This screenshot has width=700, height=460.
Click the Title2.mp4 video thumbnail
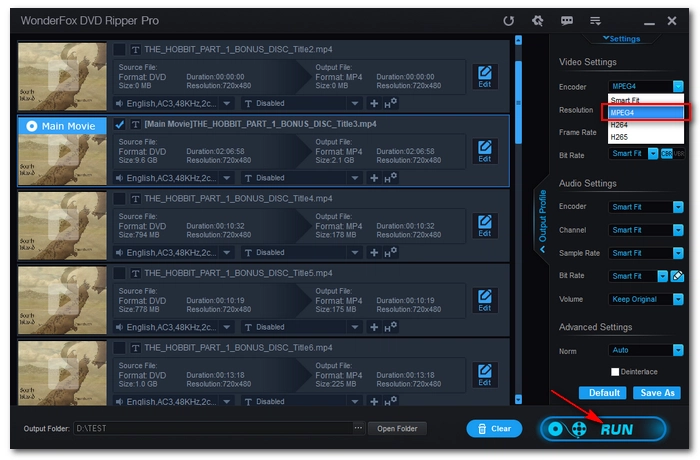62,76
